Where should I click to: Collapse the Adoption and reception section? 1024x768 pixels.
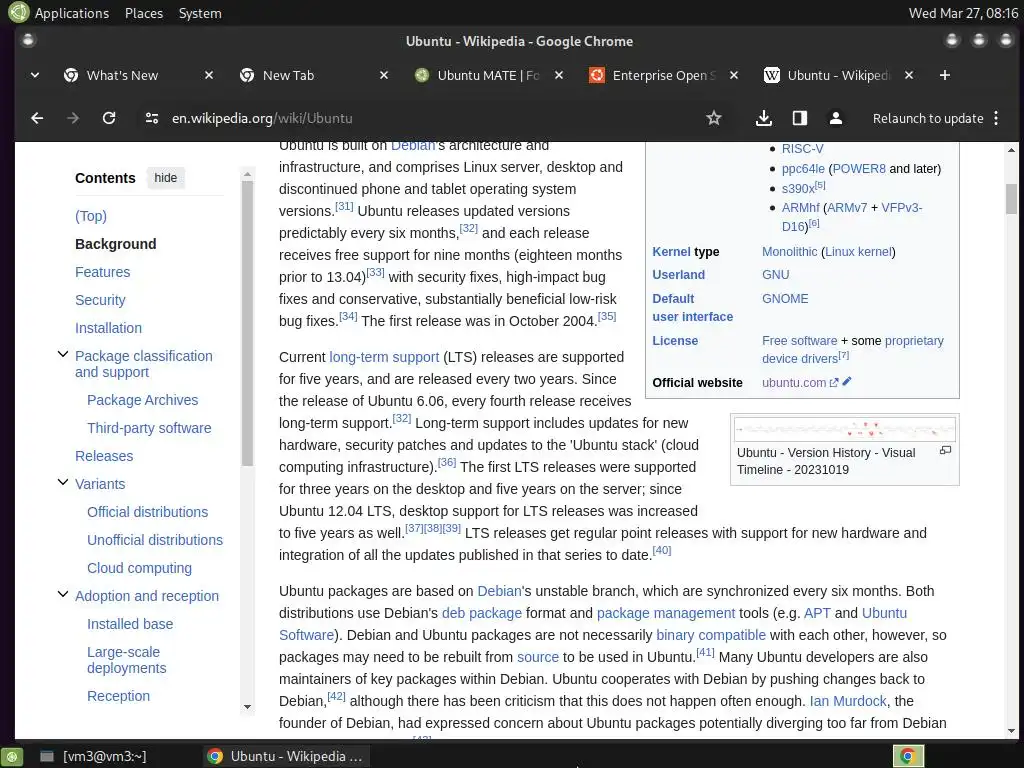63,594
